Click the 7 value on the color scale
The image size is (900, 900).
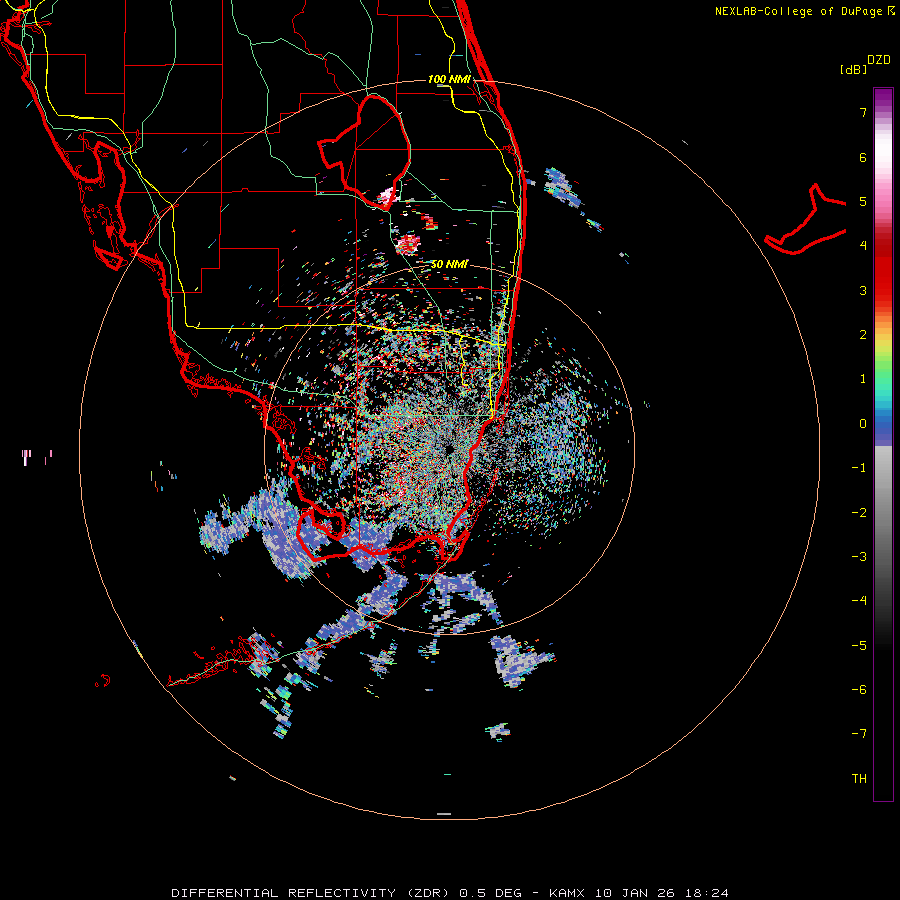click(863, 112)
